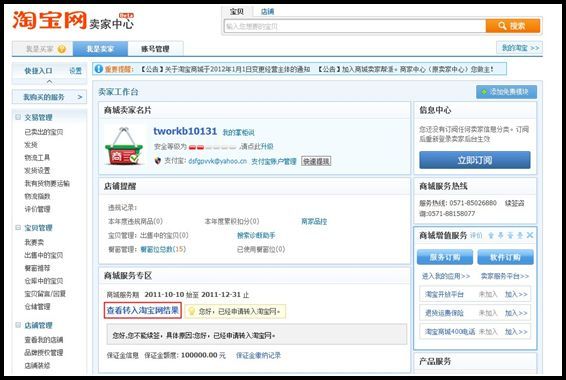Collapse the 快捷入口 panel with the up chevron

(x=49, y=82)
